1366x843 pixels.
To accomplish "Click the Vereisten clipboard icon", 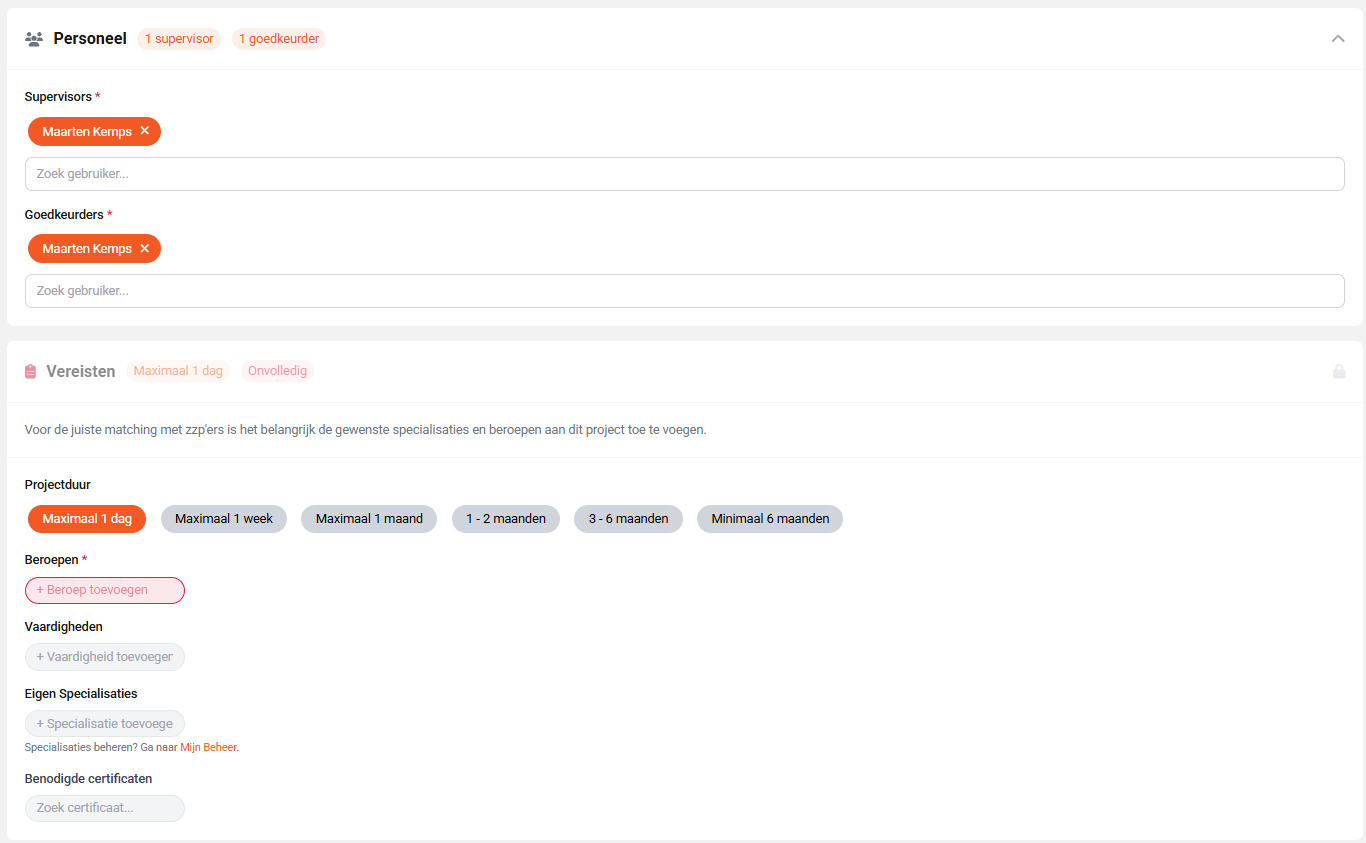I will point(31,371).
